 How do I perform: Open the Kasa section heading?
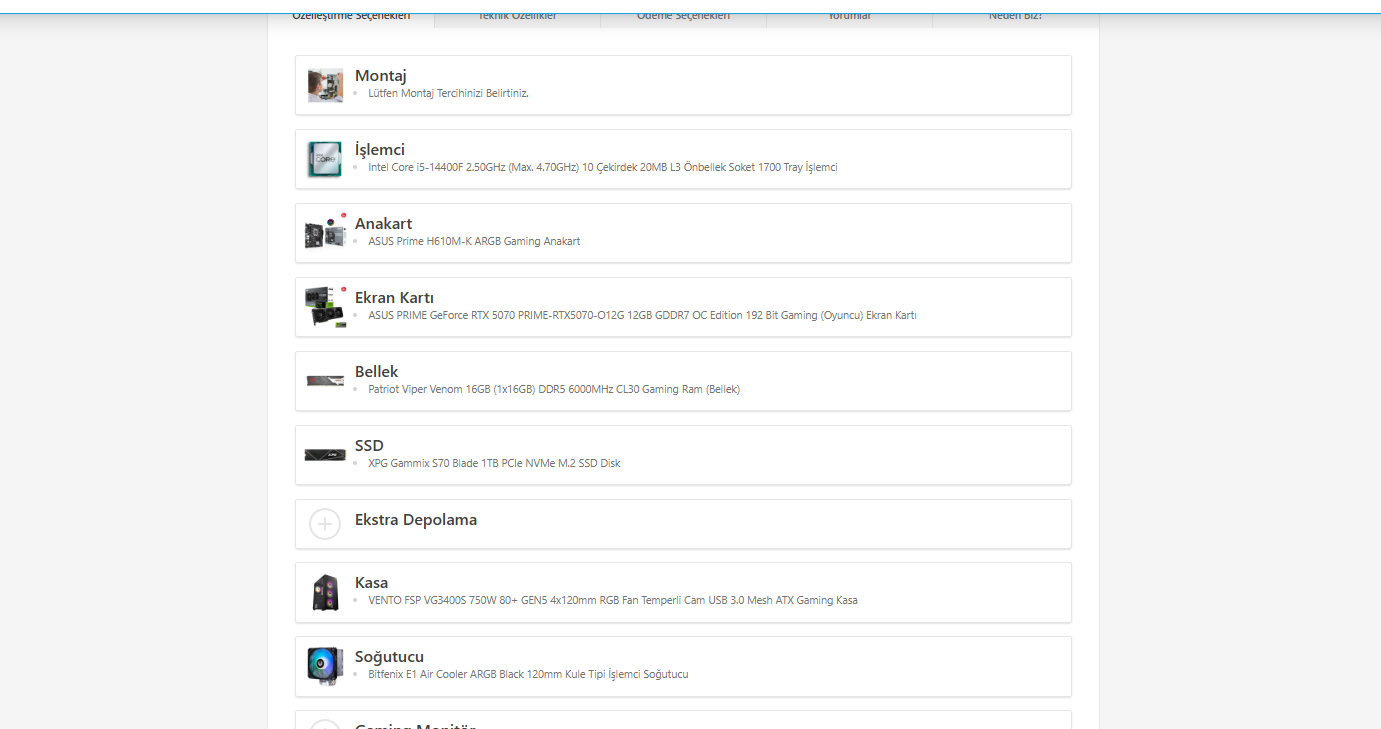pos(371,583)
